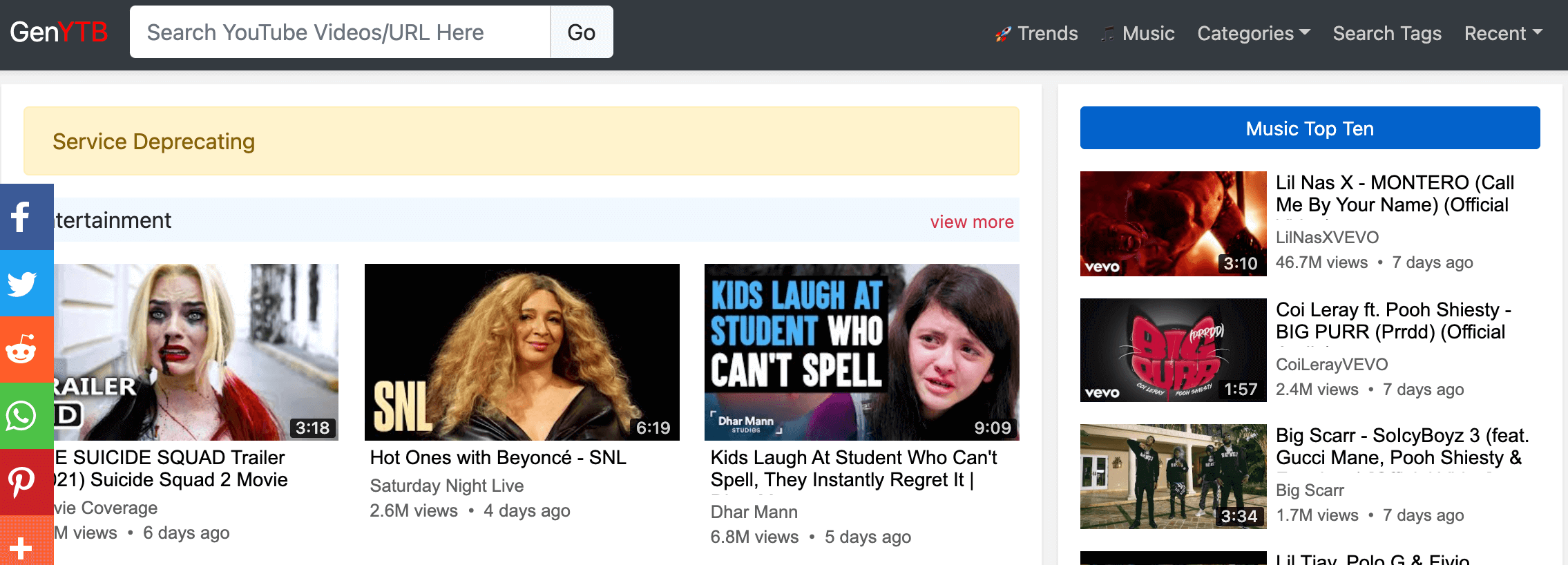This screenshot has width=1568, height=565.
Task: Select '2.6M views' text under SNL video
Action: point(414,510)
